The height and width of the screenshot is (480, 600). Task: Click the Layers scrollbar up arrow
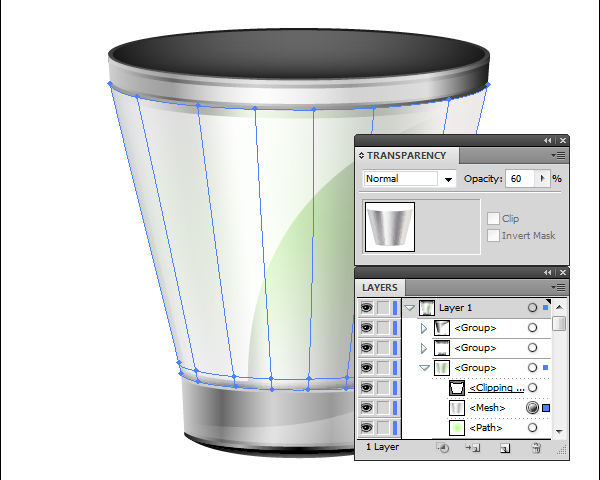tap(559, 307)
